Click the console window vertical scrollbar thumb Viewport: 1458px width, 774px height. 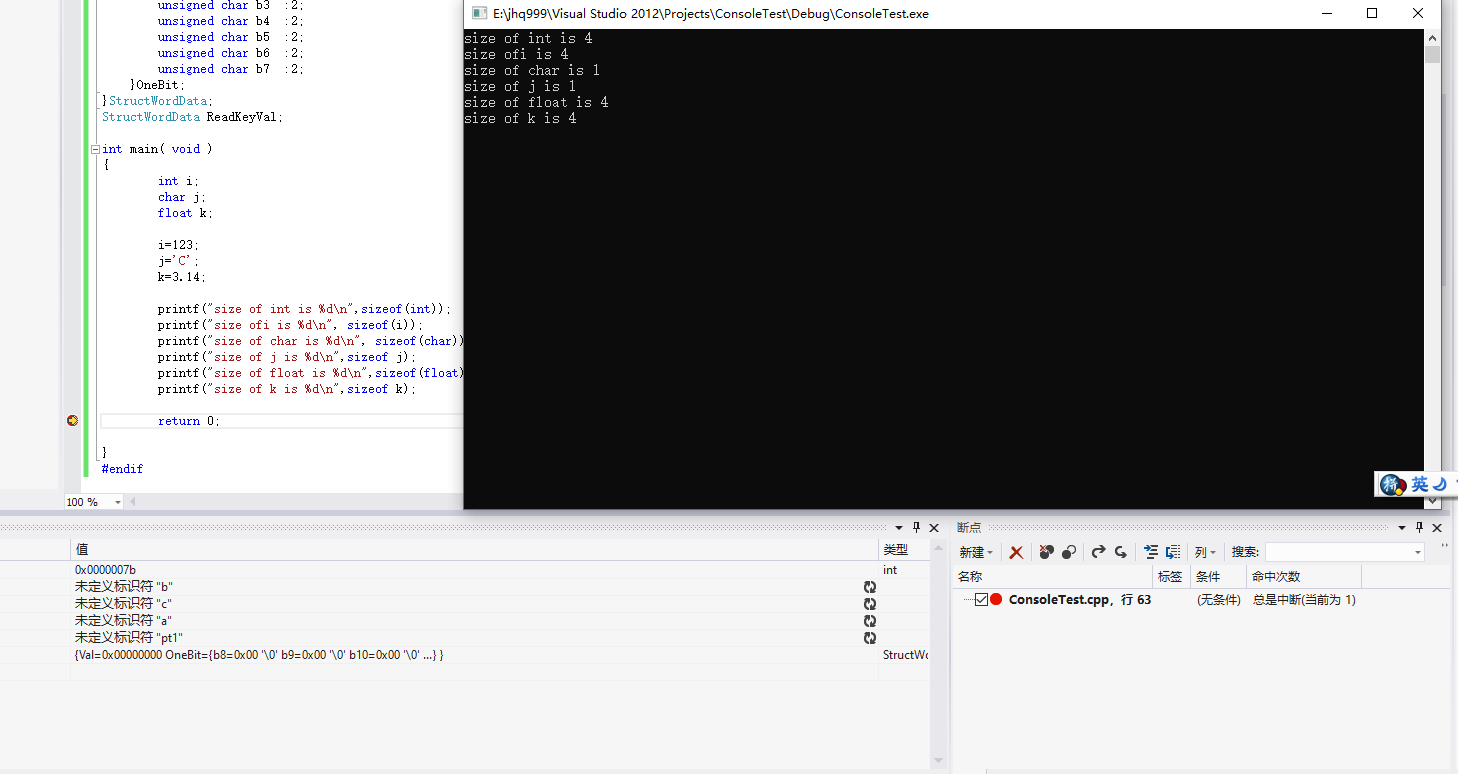point(1433,54)
